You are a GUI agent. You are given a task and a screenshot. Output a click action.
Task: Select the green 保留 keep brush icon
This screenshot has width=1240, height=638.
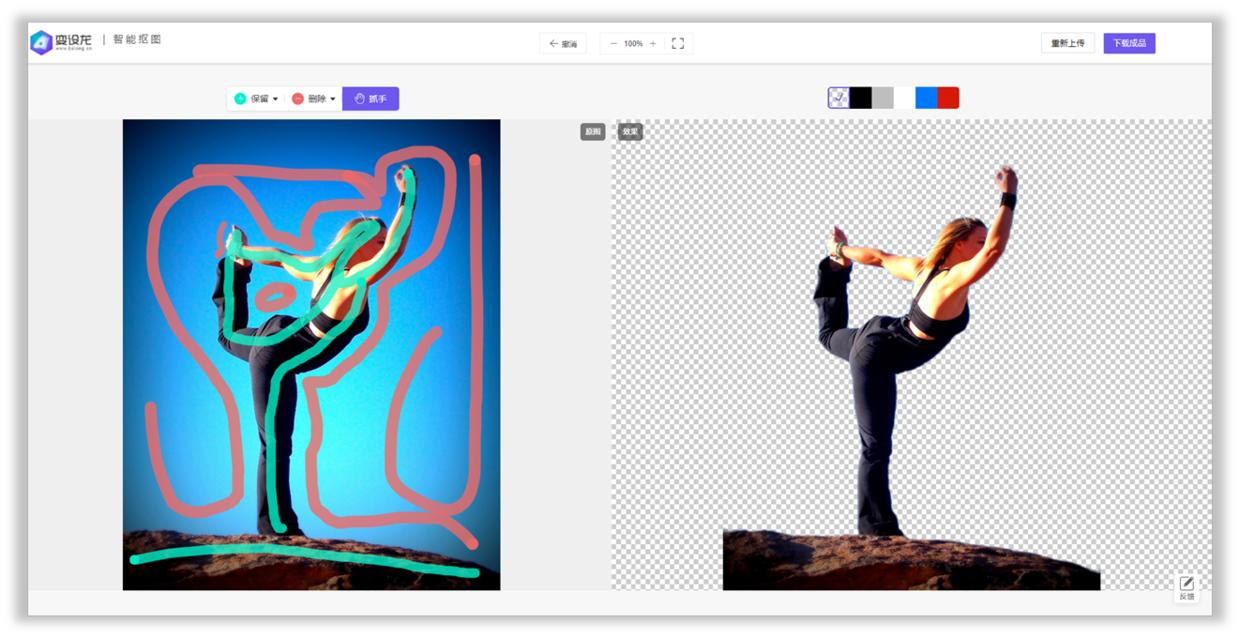(x=240, y=99)
